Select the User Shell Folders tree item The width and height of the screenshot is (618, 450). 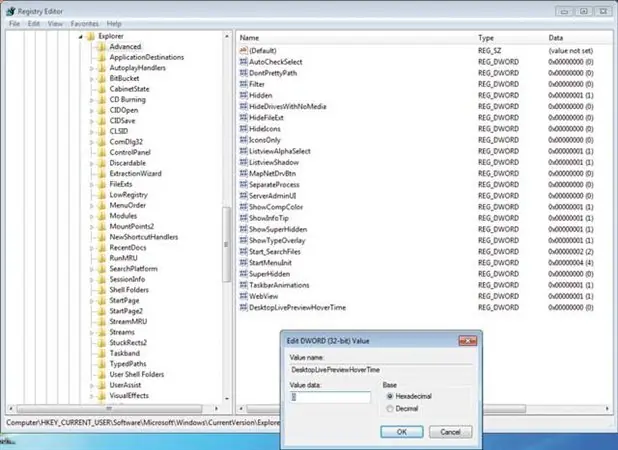[x=136, y=374]
